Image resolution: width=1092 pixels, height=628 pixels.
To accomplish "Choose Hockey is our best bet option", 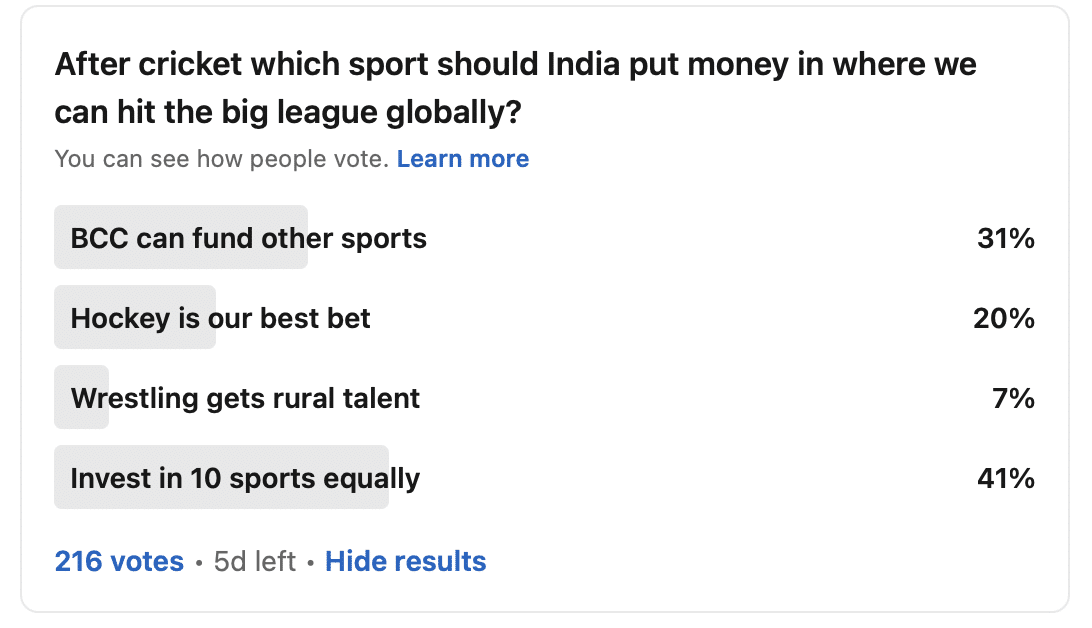I will click(220, 319).
